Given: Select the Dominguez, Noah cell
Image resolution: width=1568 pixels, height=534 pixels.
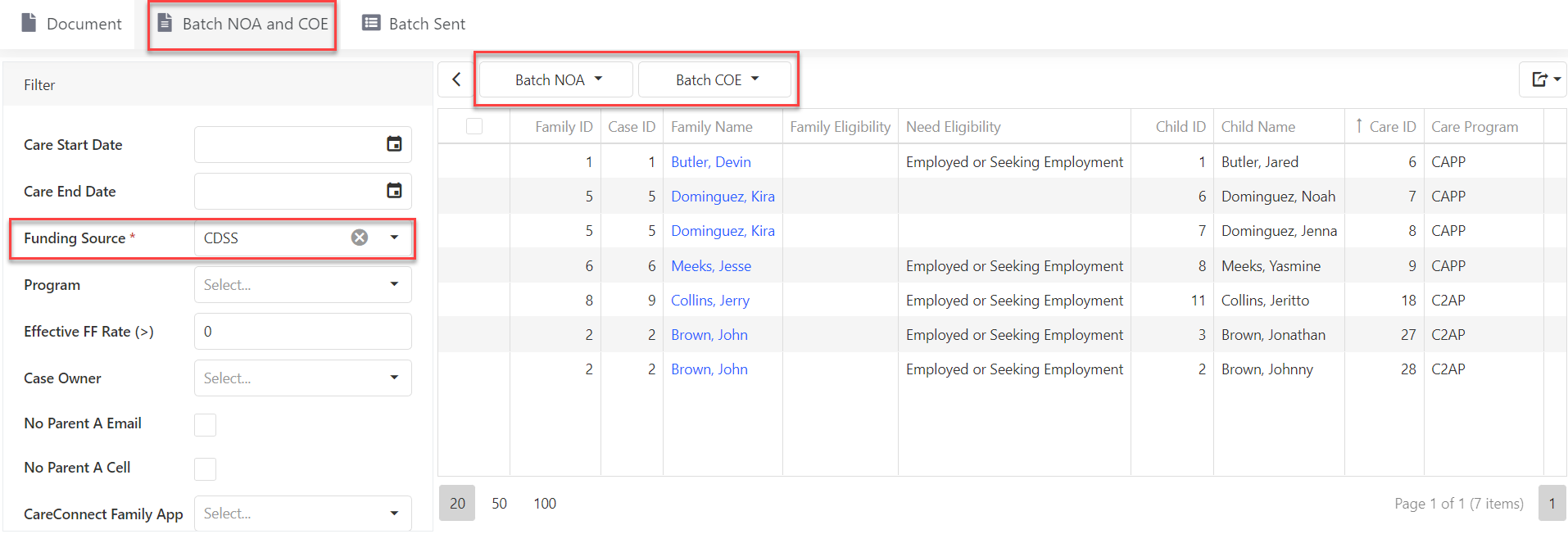Looking at the screenshot, I should coord(1279,197).
